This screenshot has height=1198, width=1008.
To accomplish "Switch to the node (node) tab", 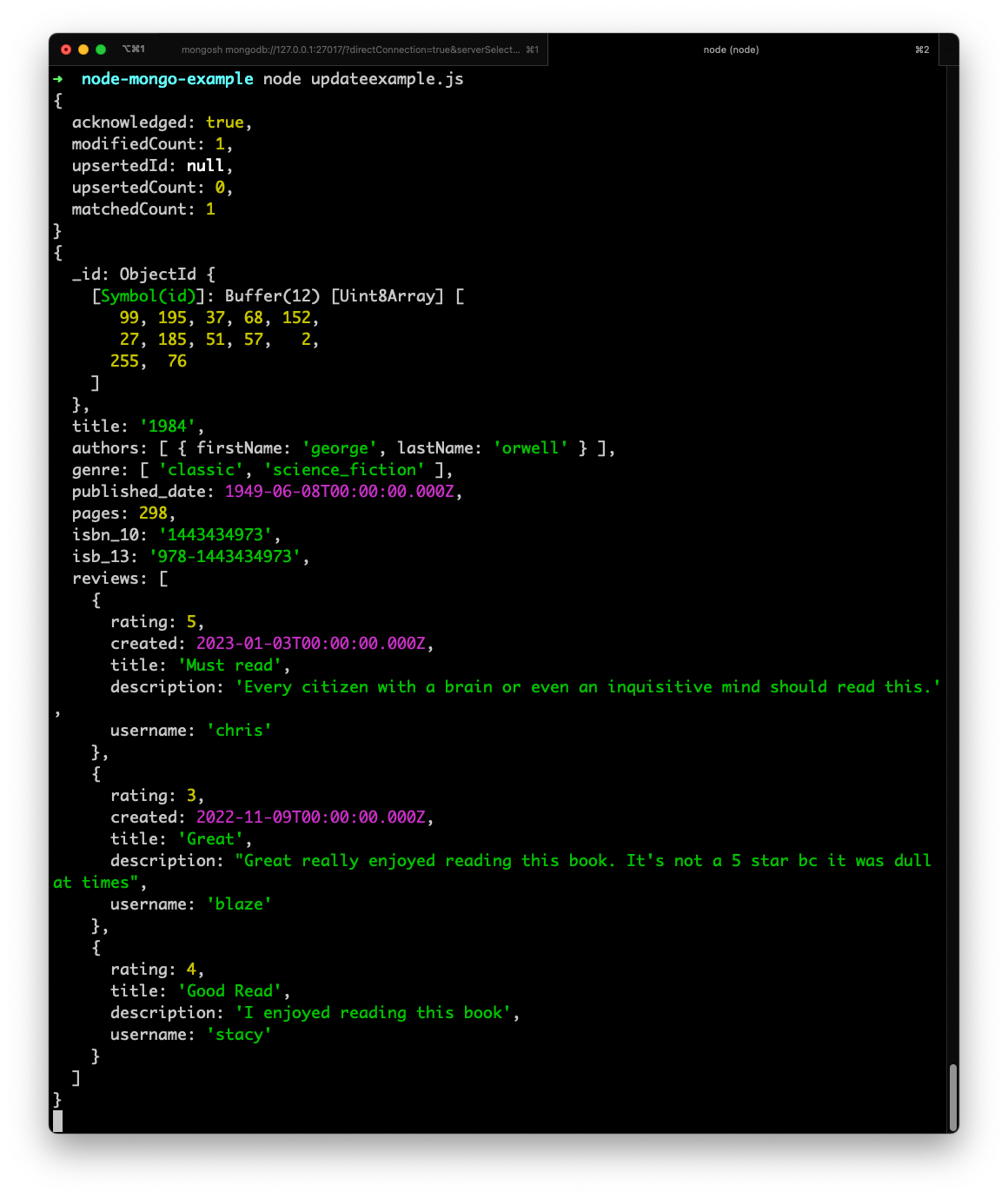I will [x=731, y=50].
